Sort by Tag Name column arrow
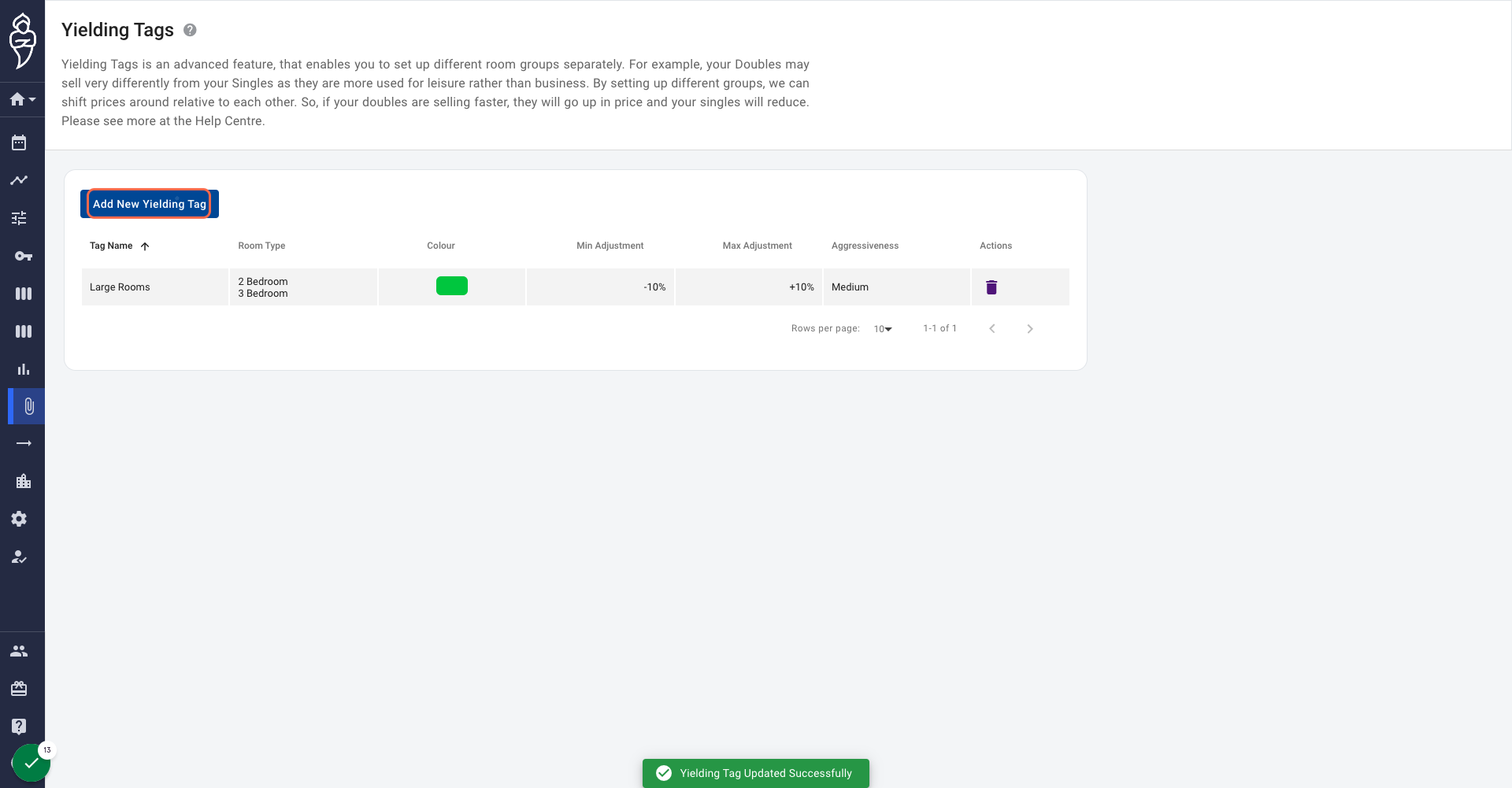This screenshot has width=1512, height=788. click(145, 246)
